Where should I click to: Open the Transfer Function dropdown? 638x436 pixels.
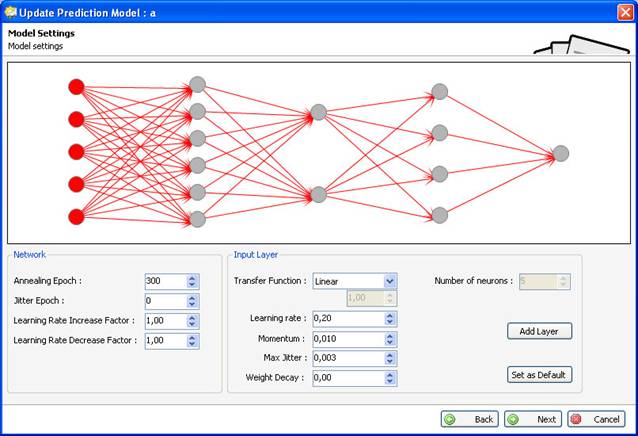pyautogui.click(x=390, y=282)
